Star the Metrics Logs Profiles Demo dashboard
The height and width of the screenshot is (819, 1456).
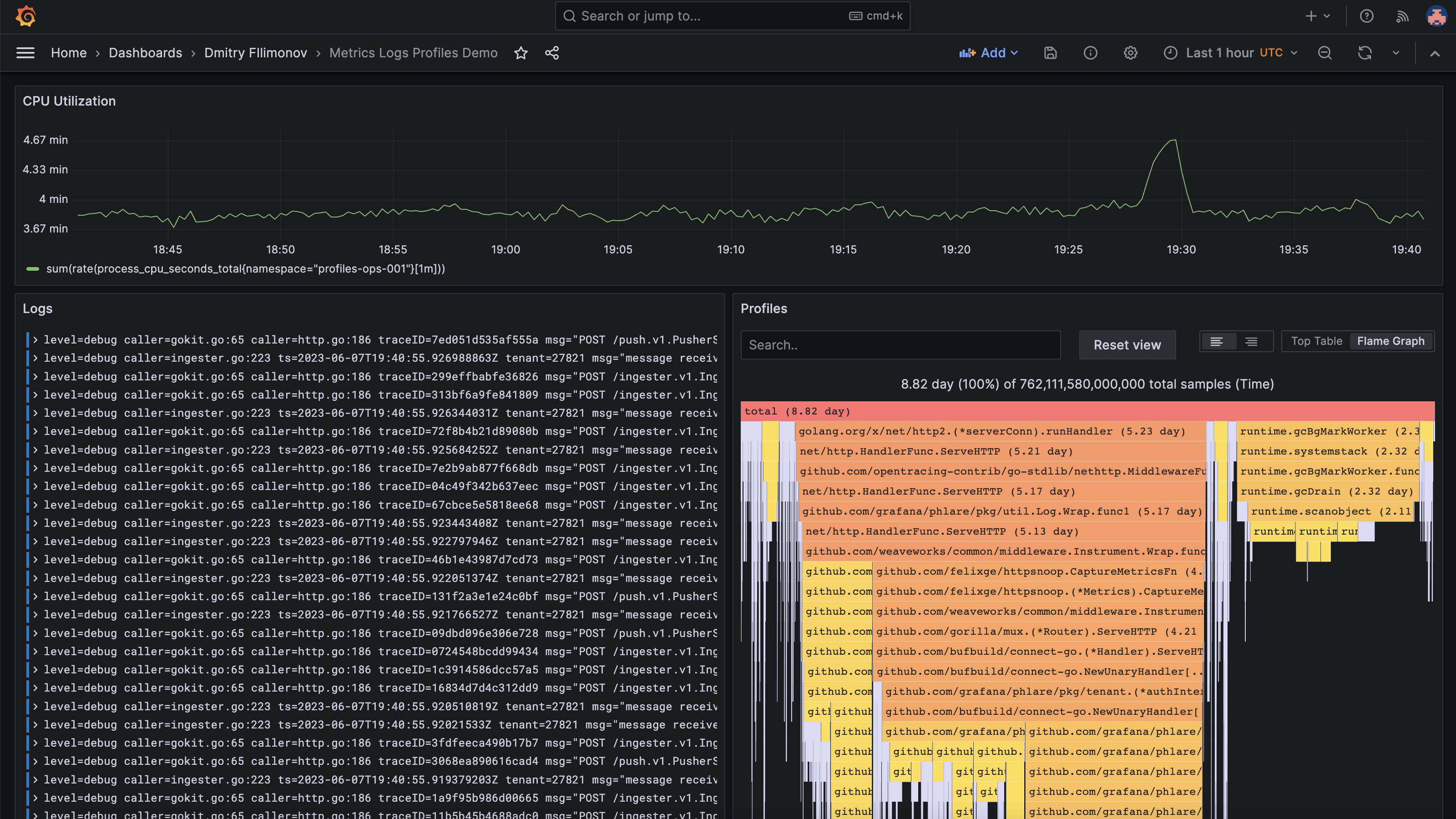[x=521, y=53]
